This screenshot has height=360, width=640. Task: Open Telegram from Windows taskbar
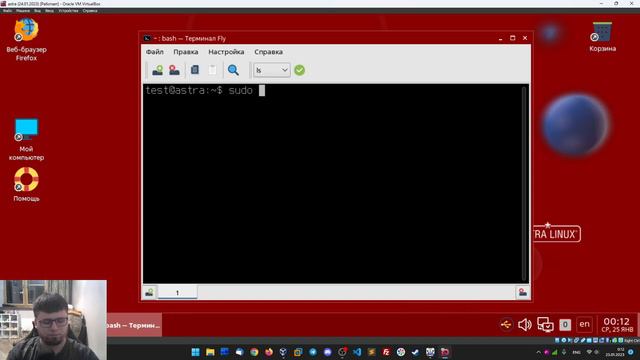(313, 352)
